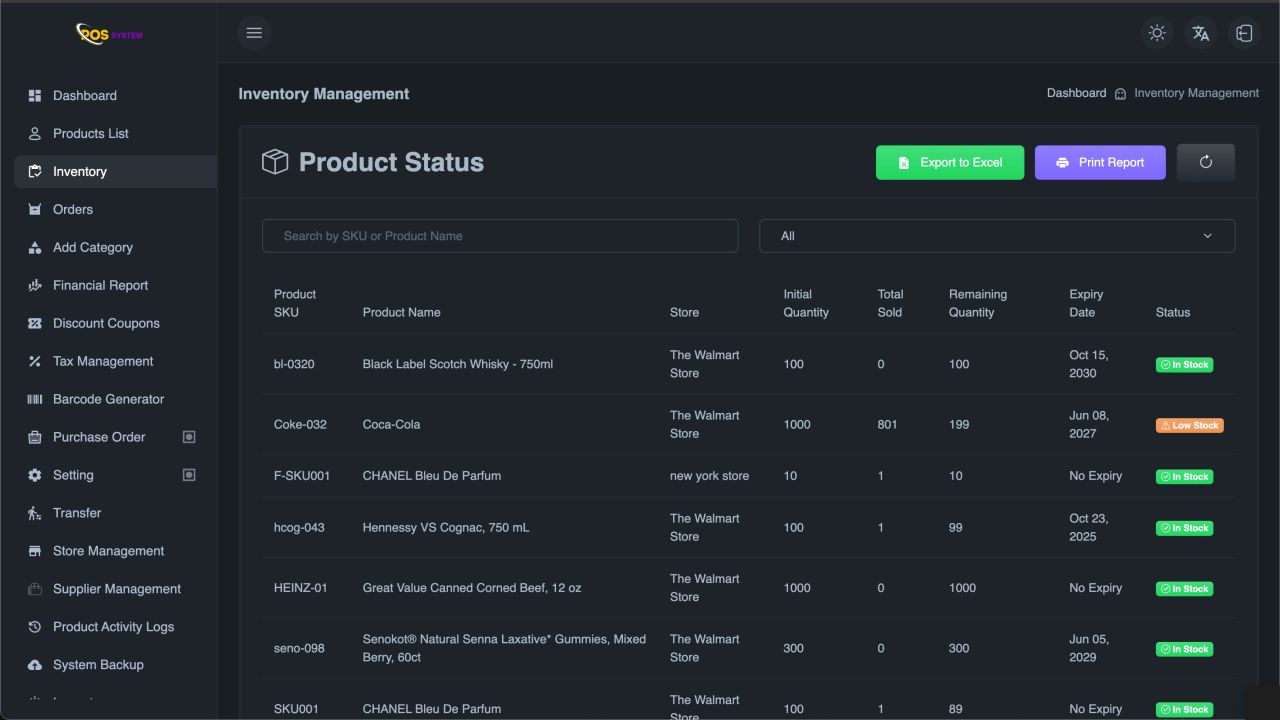
Task: Click the Setting gear icon
Action: [x=35, y=476]
